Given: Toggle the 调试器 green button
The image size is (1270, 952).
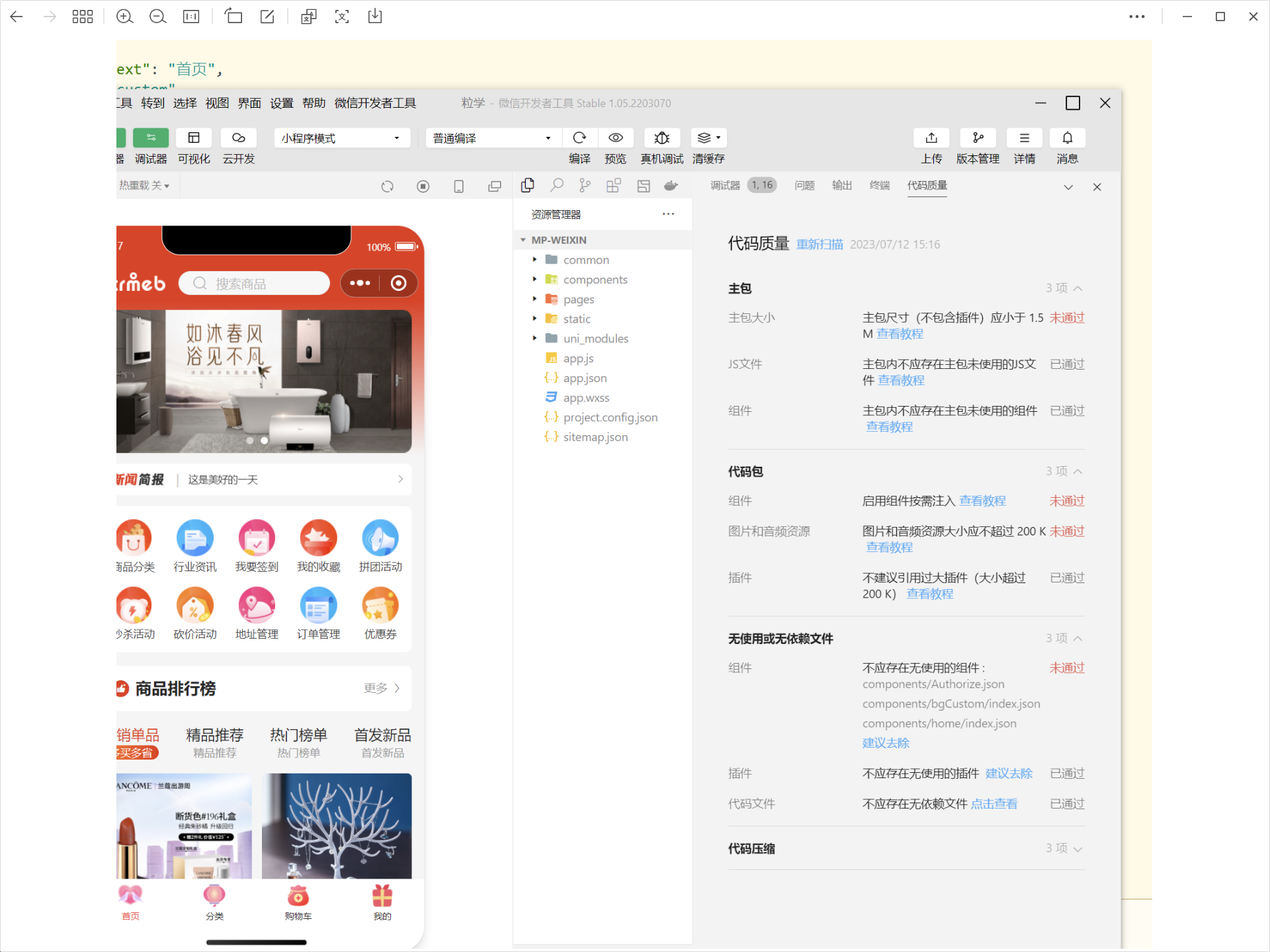Looking at the screenshot, I should (x=151, y=138).
